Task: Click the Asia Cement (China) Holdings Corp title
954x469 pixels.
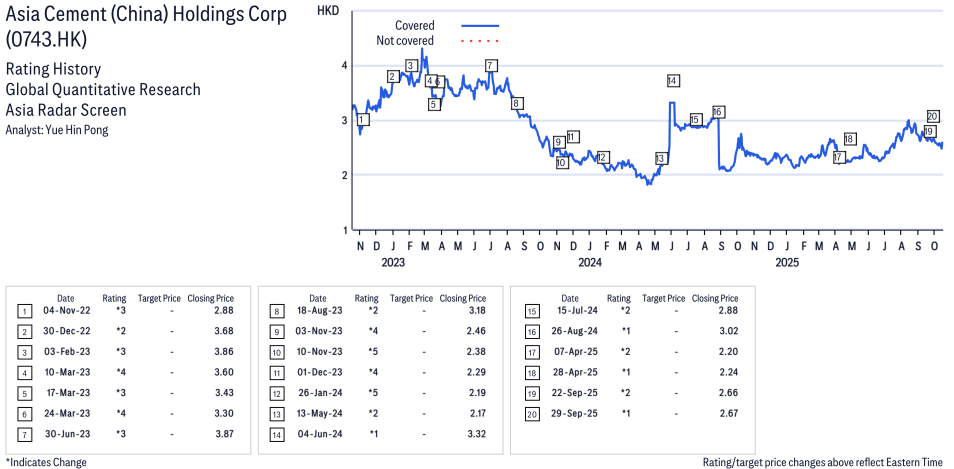Action: coord(146,14)
